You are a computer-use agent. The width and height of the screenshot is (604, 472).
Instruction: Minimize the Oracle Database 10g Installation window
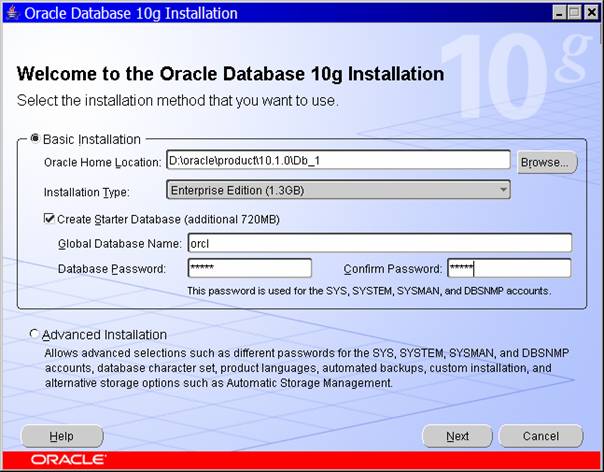pyautogui.click(x=559, y=13)
